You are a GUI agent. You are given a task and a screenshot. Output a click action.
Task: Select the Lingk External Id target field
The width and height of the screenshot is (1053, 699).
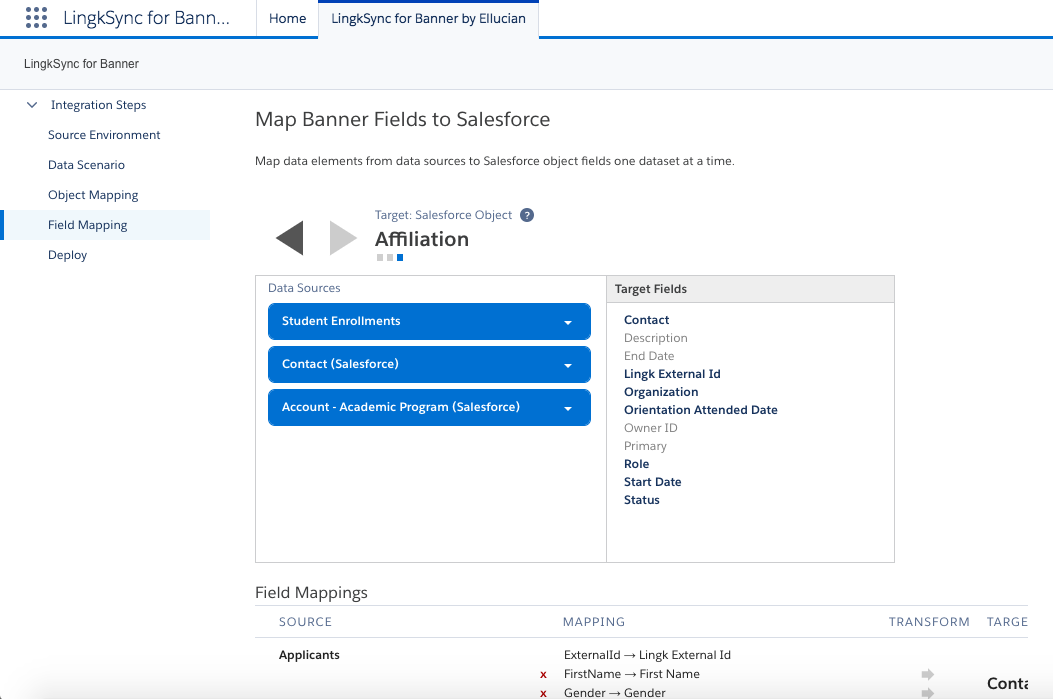672,374
